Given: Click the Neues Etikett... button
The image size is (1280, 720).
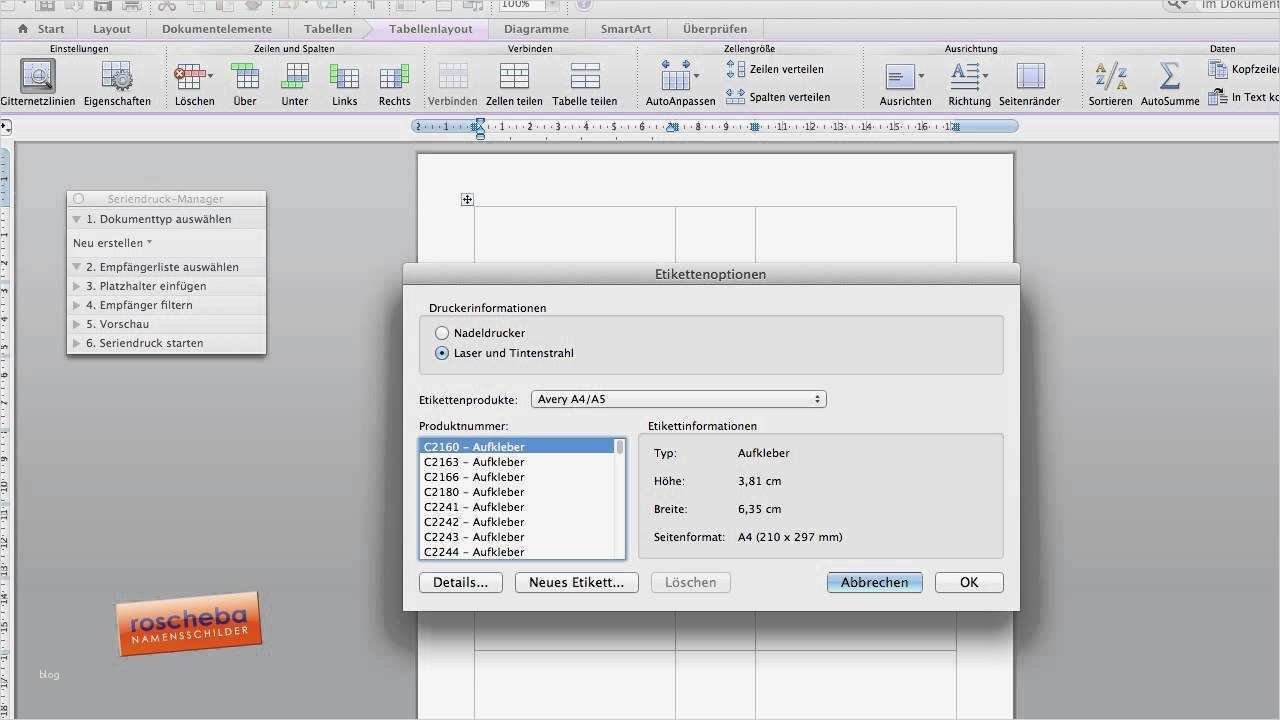Looking at the screenshot, I should (576, 582).
